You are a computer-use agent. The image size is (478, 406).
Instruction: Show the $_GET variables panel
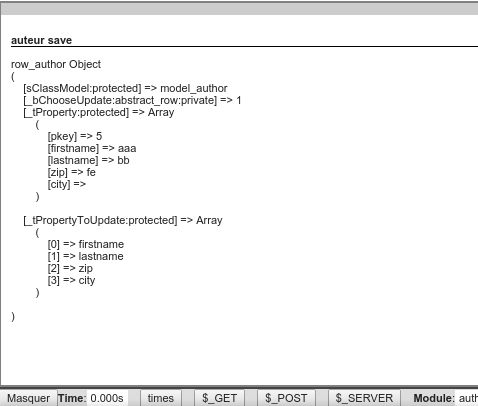[219, 398]
